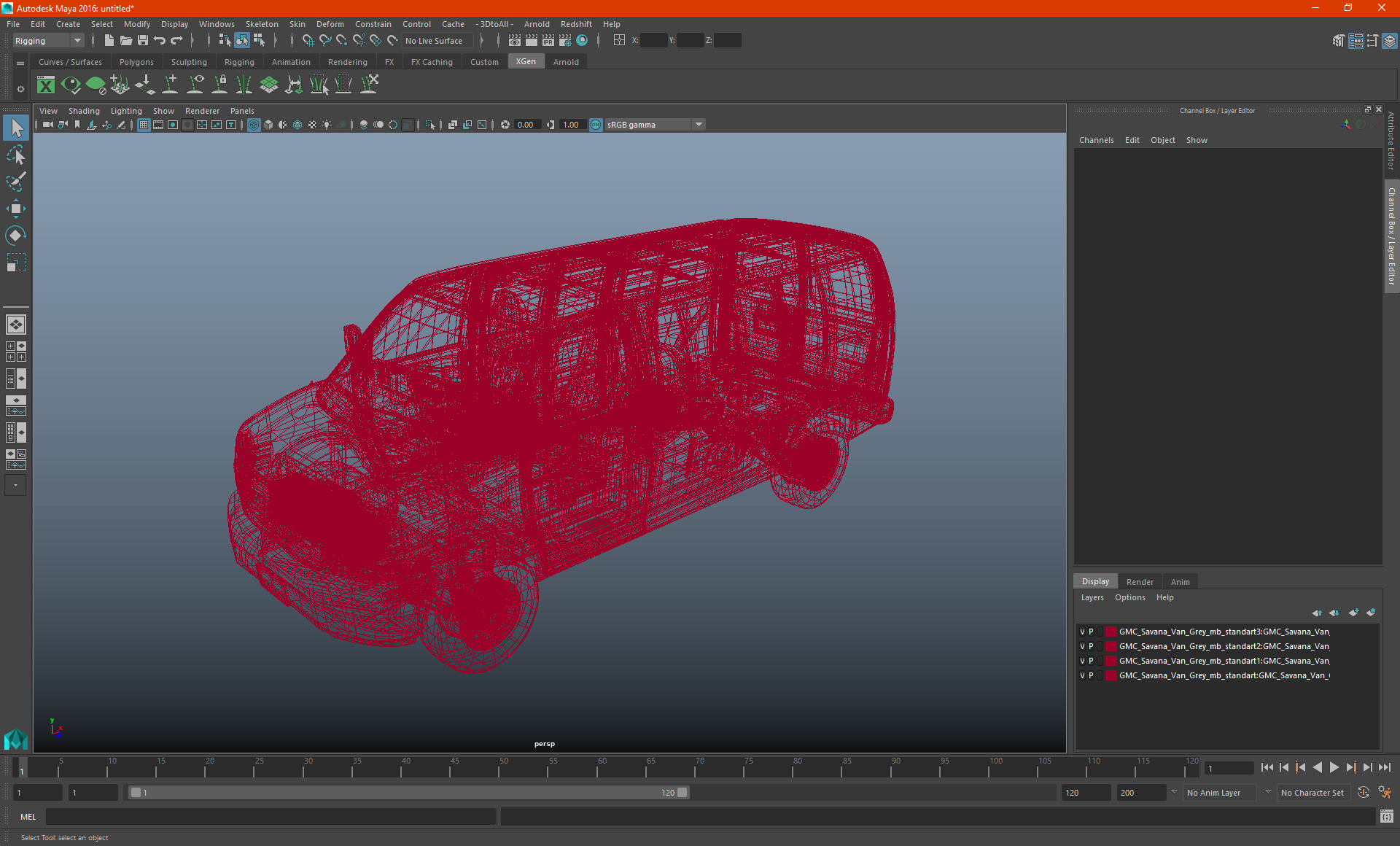The width and height of the screenshot is (1400, 846).
Task: Open the script editor icon
Action: pos(1387,817)
